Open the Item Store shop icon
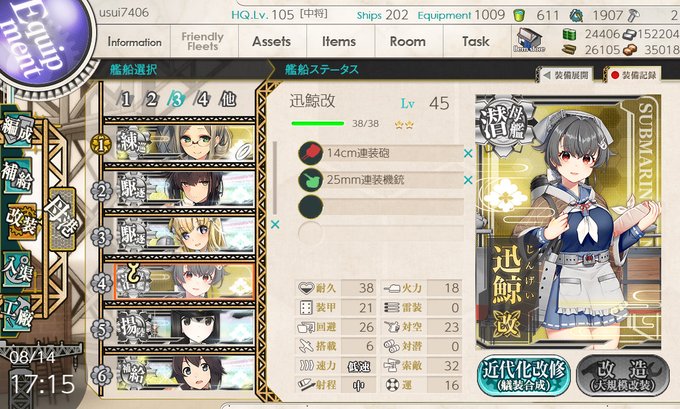The image size is (680, 409). click(529, 40)
